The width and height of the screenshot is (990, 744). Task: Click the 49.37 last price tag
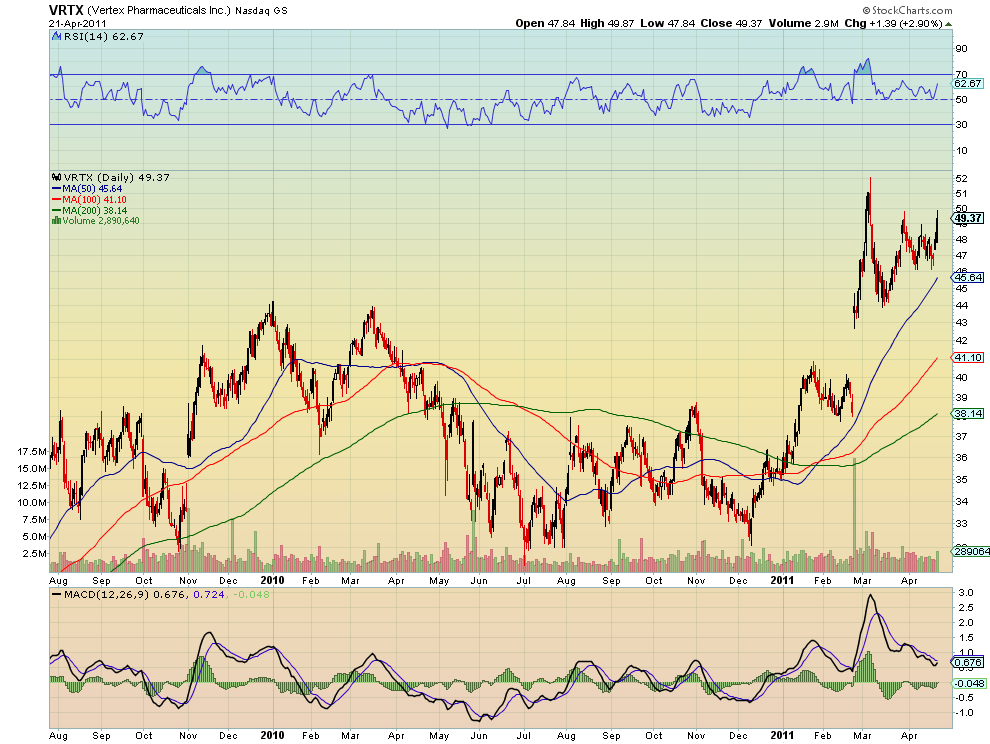[x=969, y=218]
